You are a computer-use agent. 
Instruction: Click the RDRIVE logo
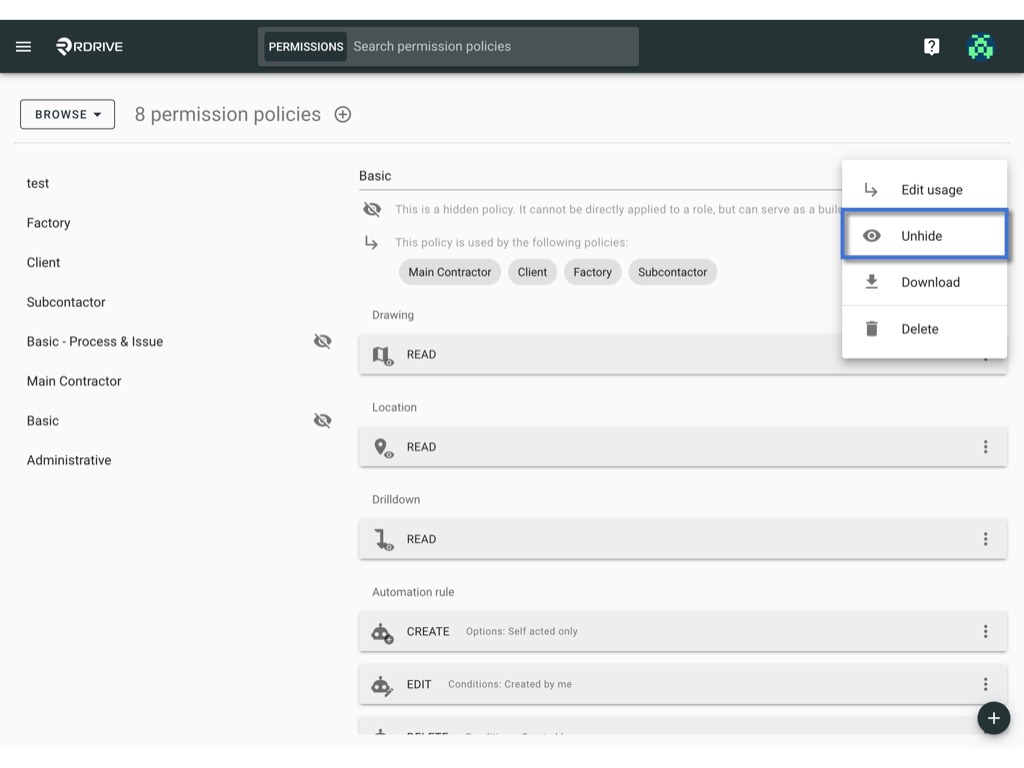89,46
